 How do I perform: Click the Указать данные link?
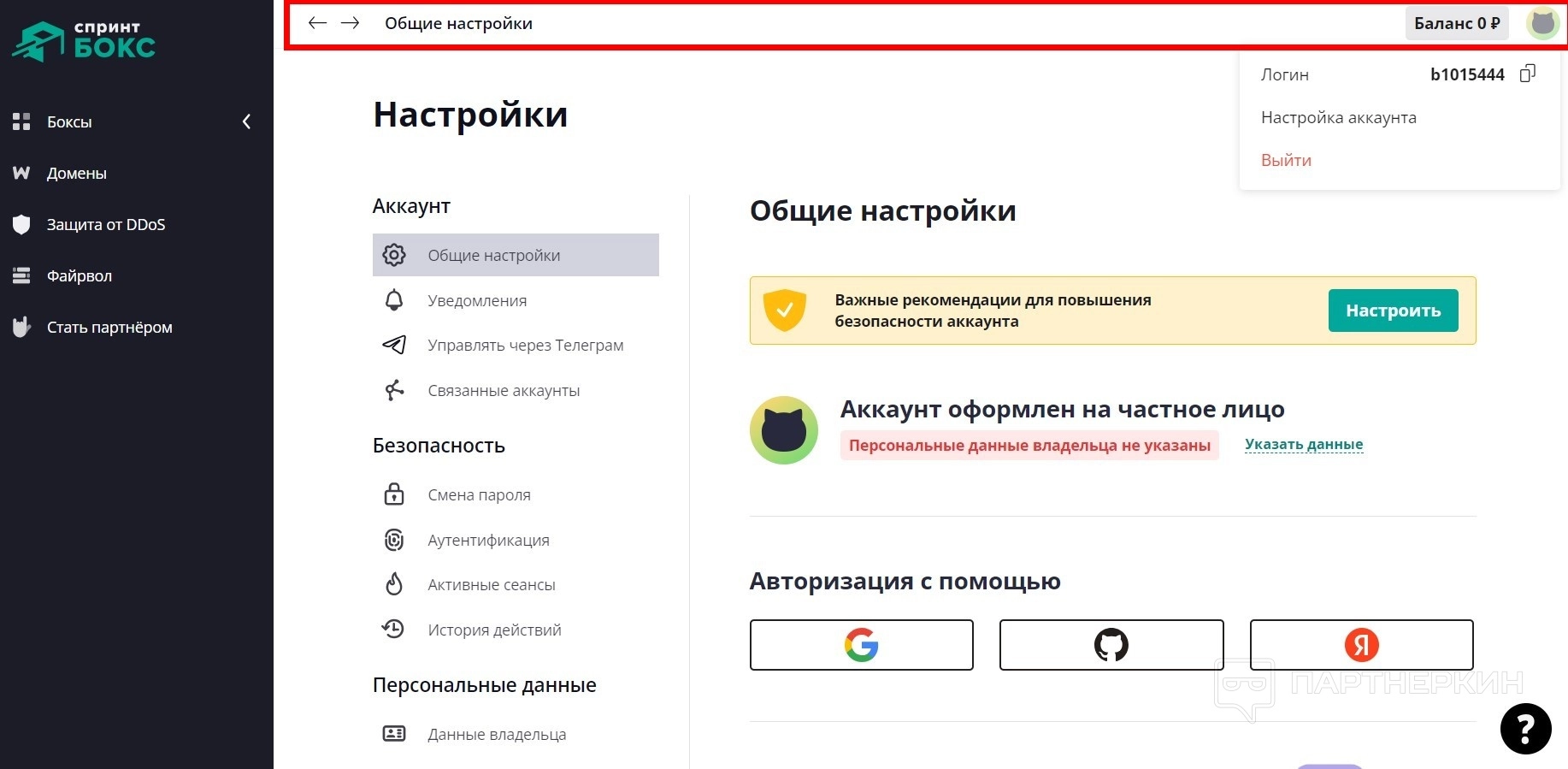[1304, 444]
